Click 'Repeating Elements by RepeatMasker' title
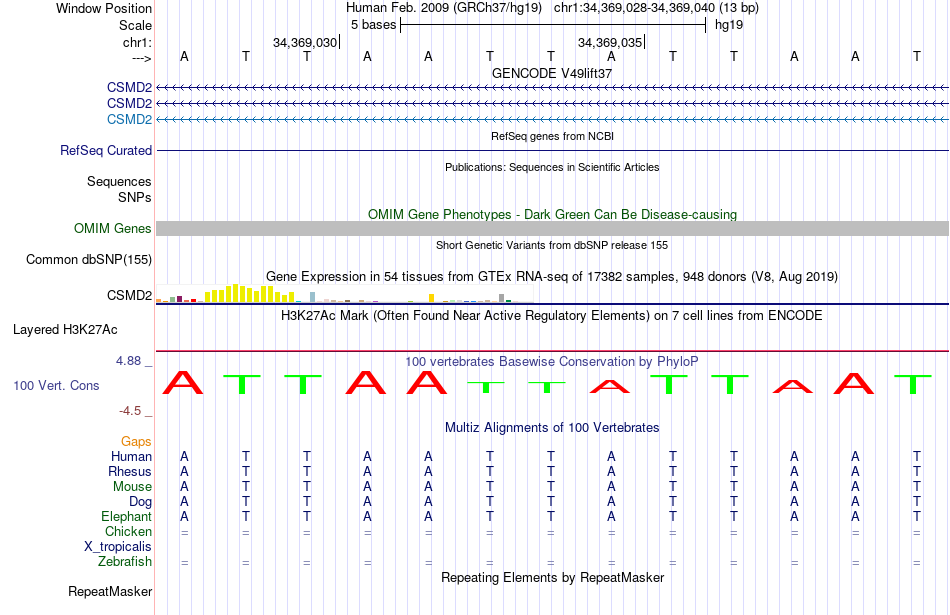 pyautogui.click(x=552, y=577)
